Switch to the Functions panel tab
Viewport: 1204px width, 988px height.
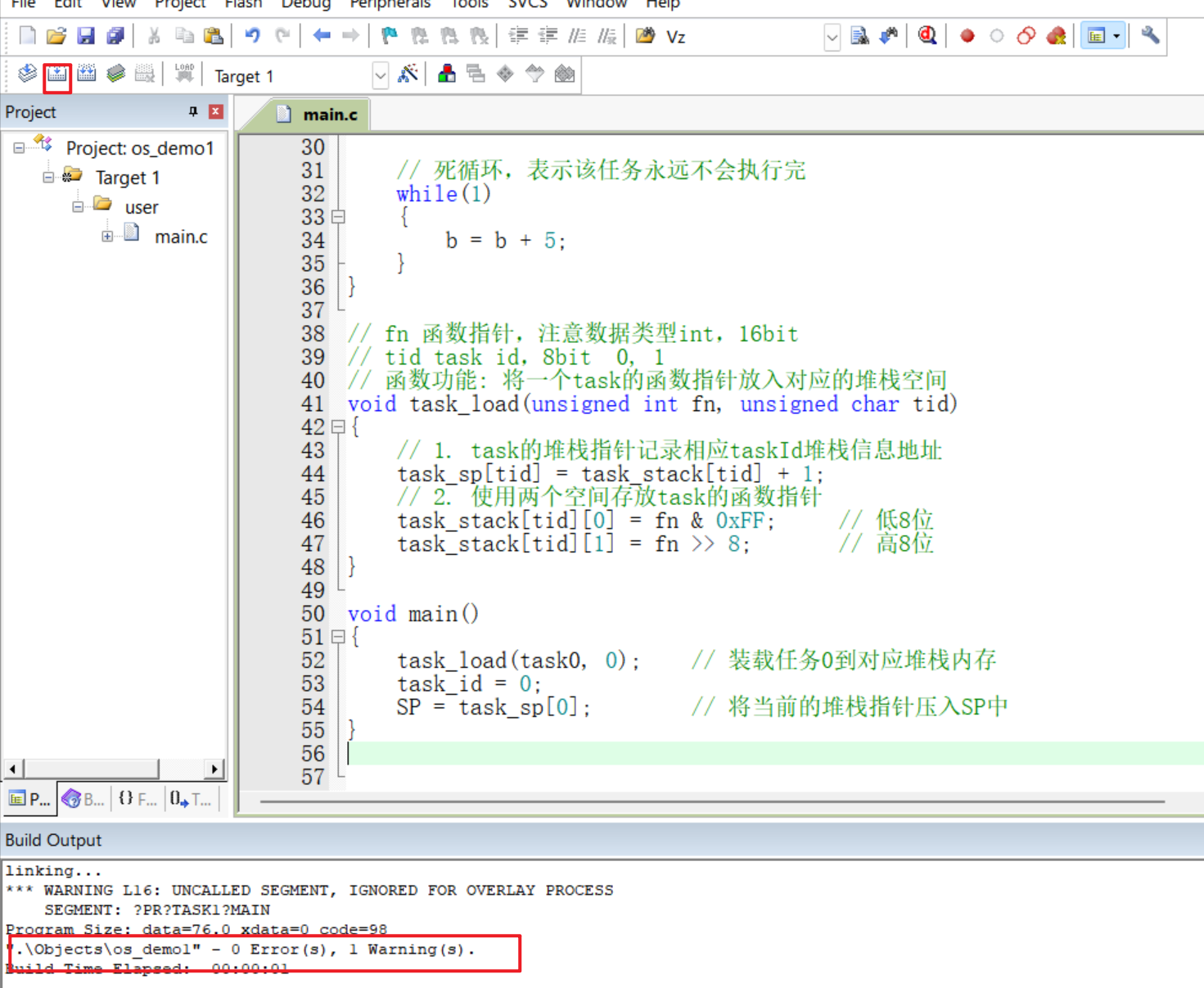click(138, 799)
